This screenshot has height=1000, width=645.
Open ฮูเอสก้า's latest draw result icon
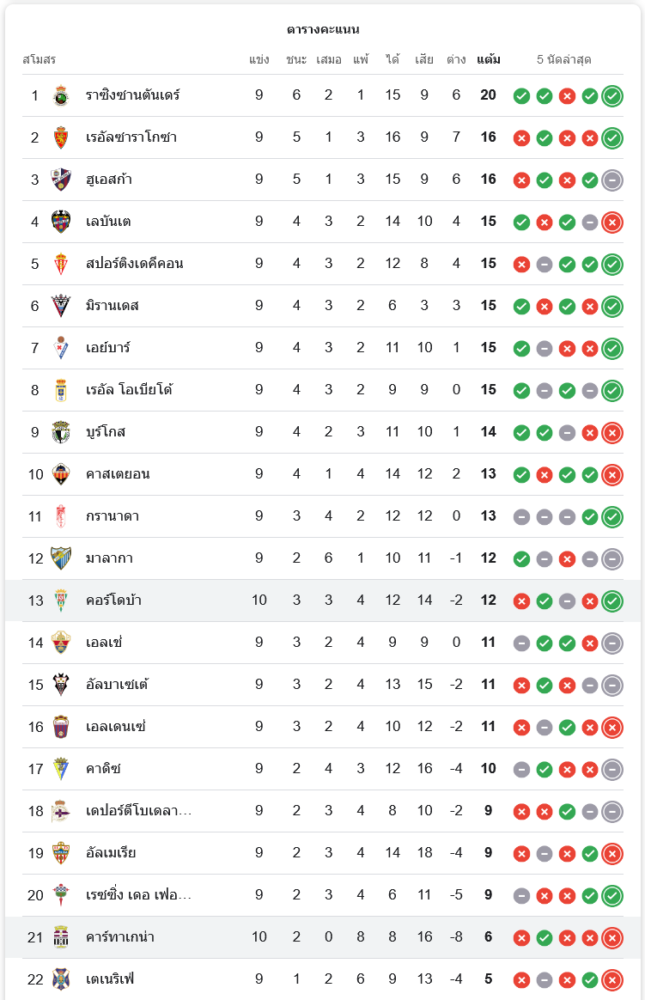pos(613,180)
